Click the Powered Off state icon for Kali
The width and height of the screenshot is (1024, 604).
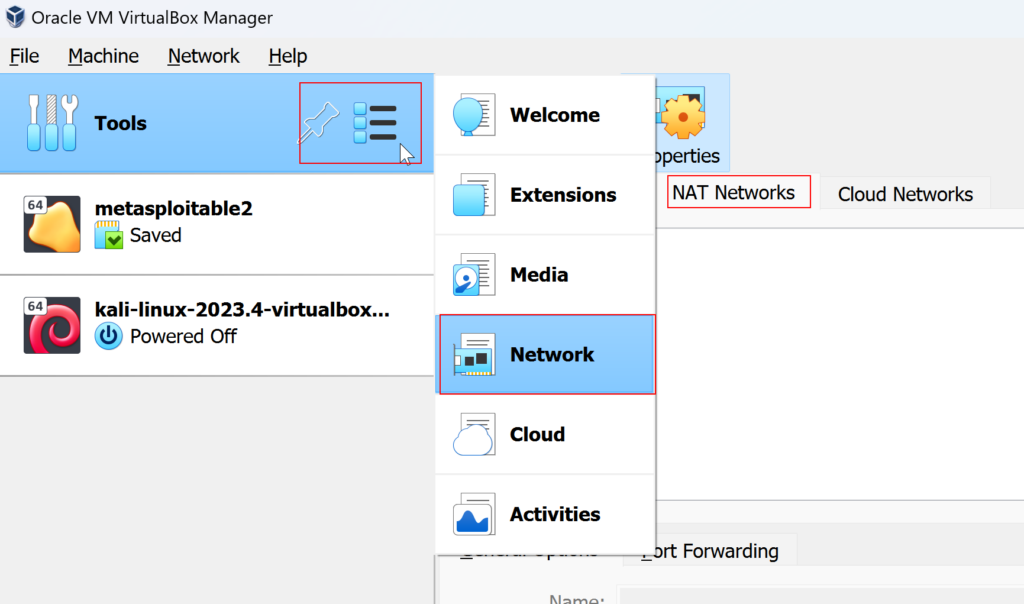pos(108,336)
